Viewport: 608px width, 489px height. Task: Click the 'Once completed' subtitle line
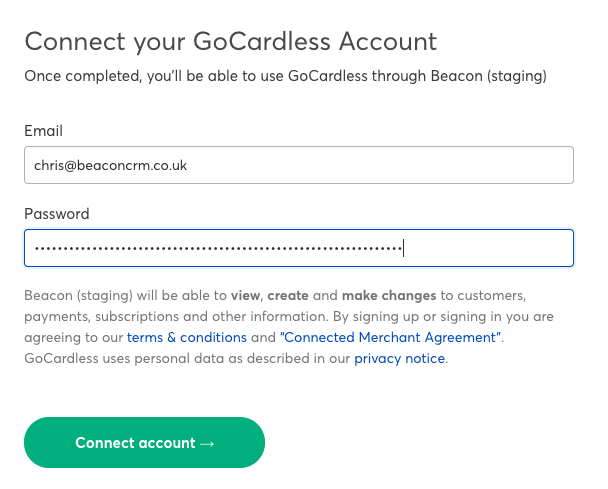click(285, 76)
